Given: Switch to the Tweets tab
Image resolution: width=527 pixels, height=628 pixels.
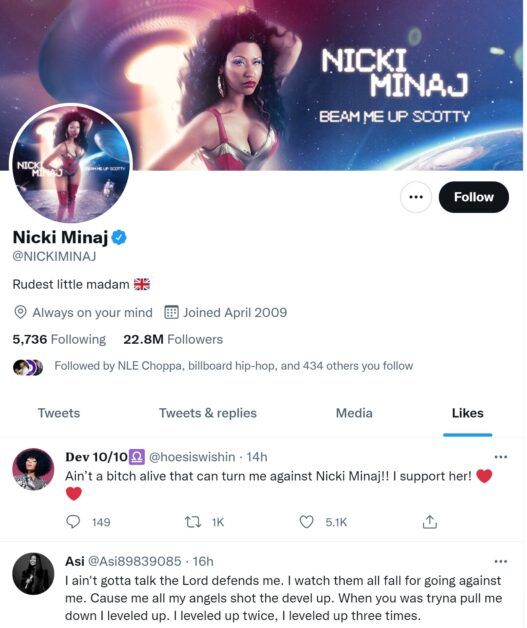Looking at the screenshot, I should pyautogui.click(x=59, y=413).
